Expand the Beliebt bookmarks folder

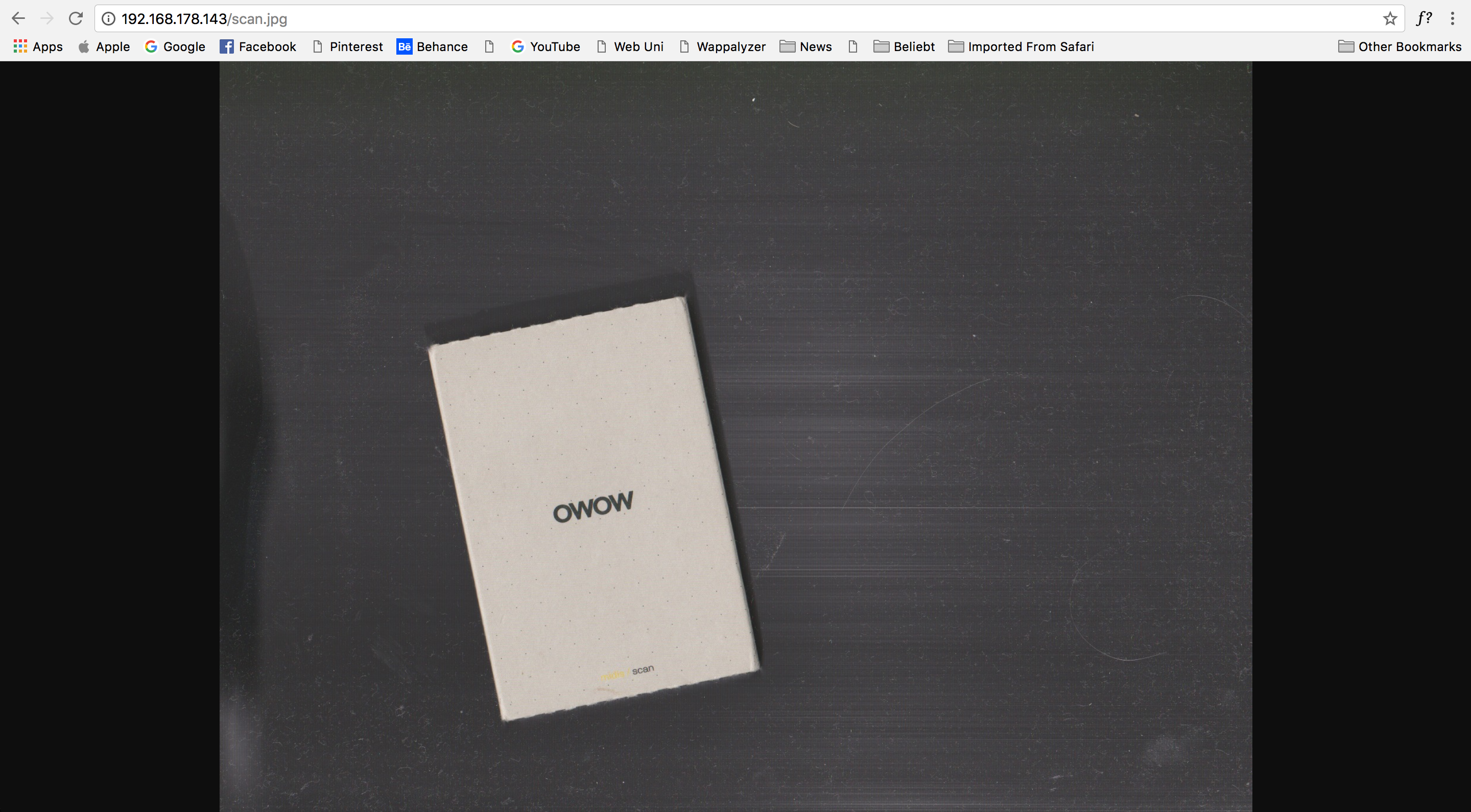[x=905, y=47]
